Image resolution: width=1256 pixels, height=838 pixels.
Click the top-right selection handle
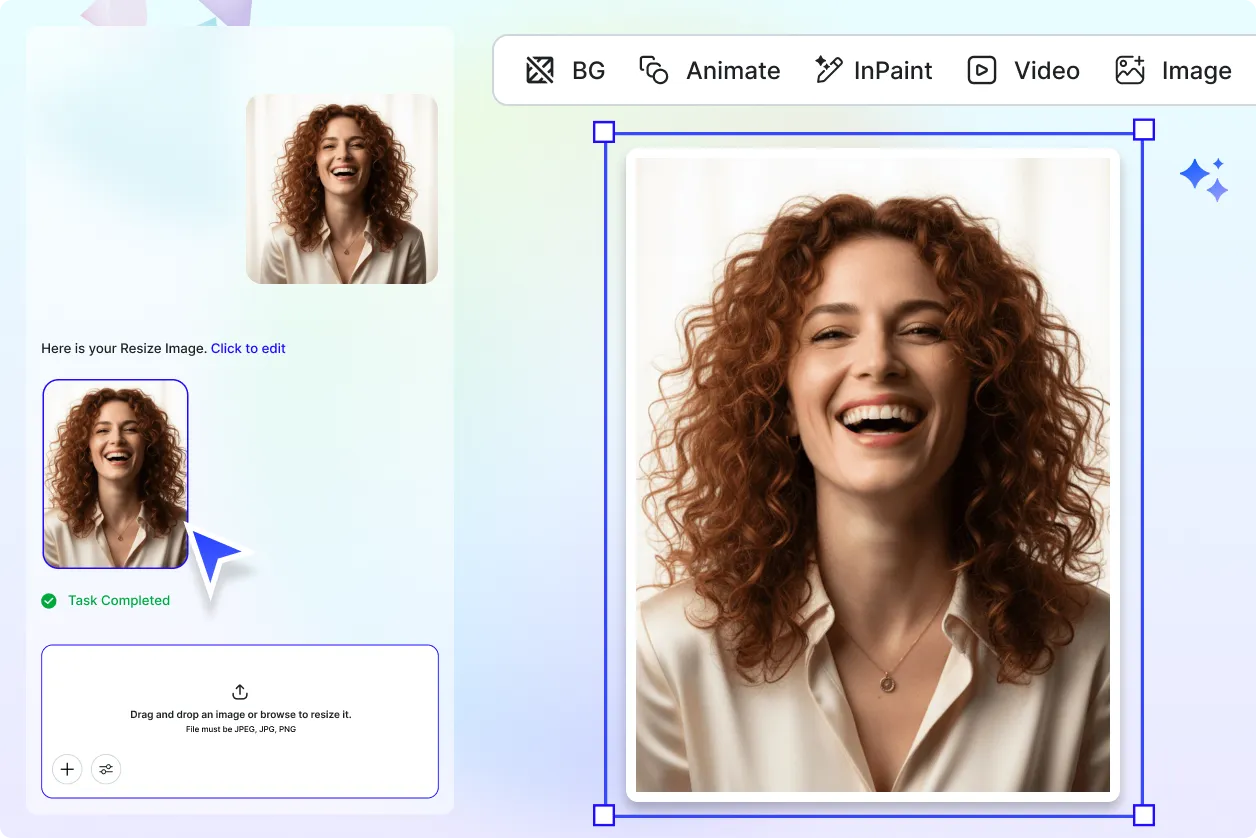pos(1144,130)
